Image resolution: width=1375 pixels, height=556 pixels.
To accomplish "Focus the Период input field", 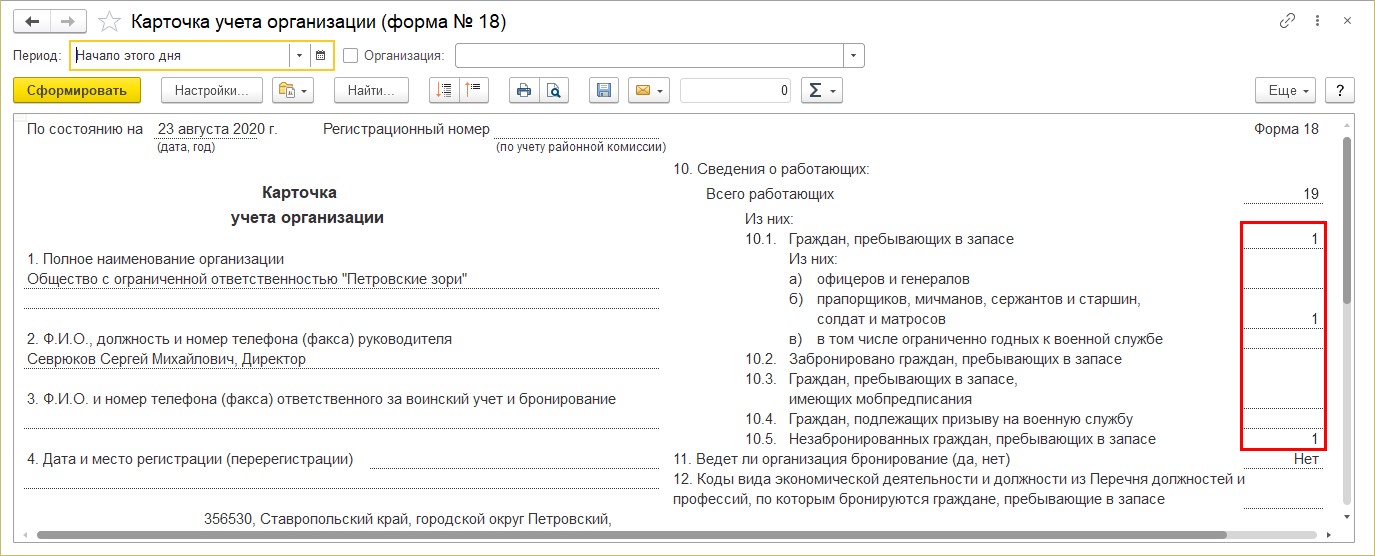I will pyautogui.click(x=180, y=56).
